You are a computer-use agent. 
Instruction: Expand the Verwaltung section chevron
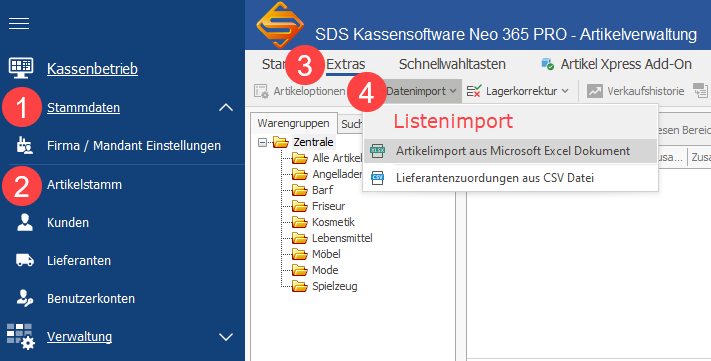226,337
